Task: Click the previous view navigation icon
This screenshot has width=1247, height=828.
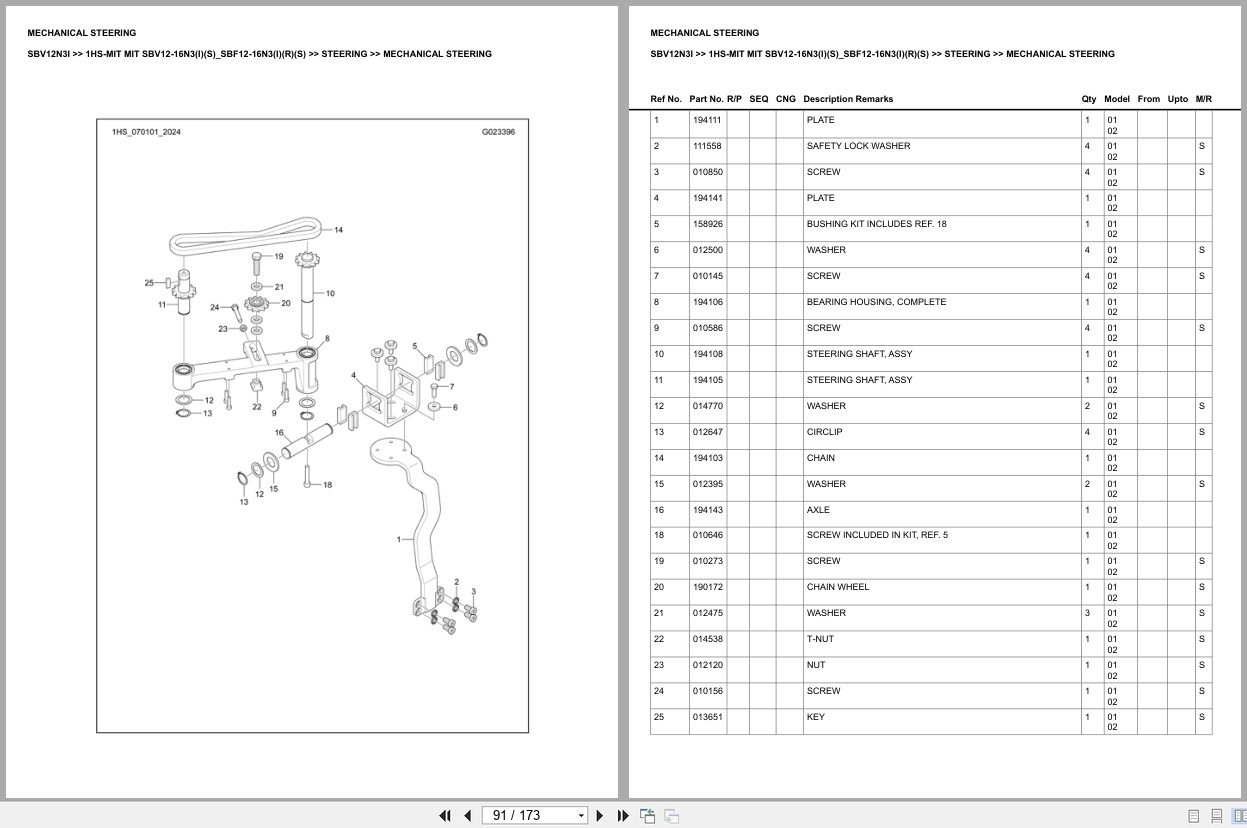Action: coord(648,816)
